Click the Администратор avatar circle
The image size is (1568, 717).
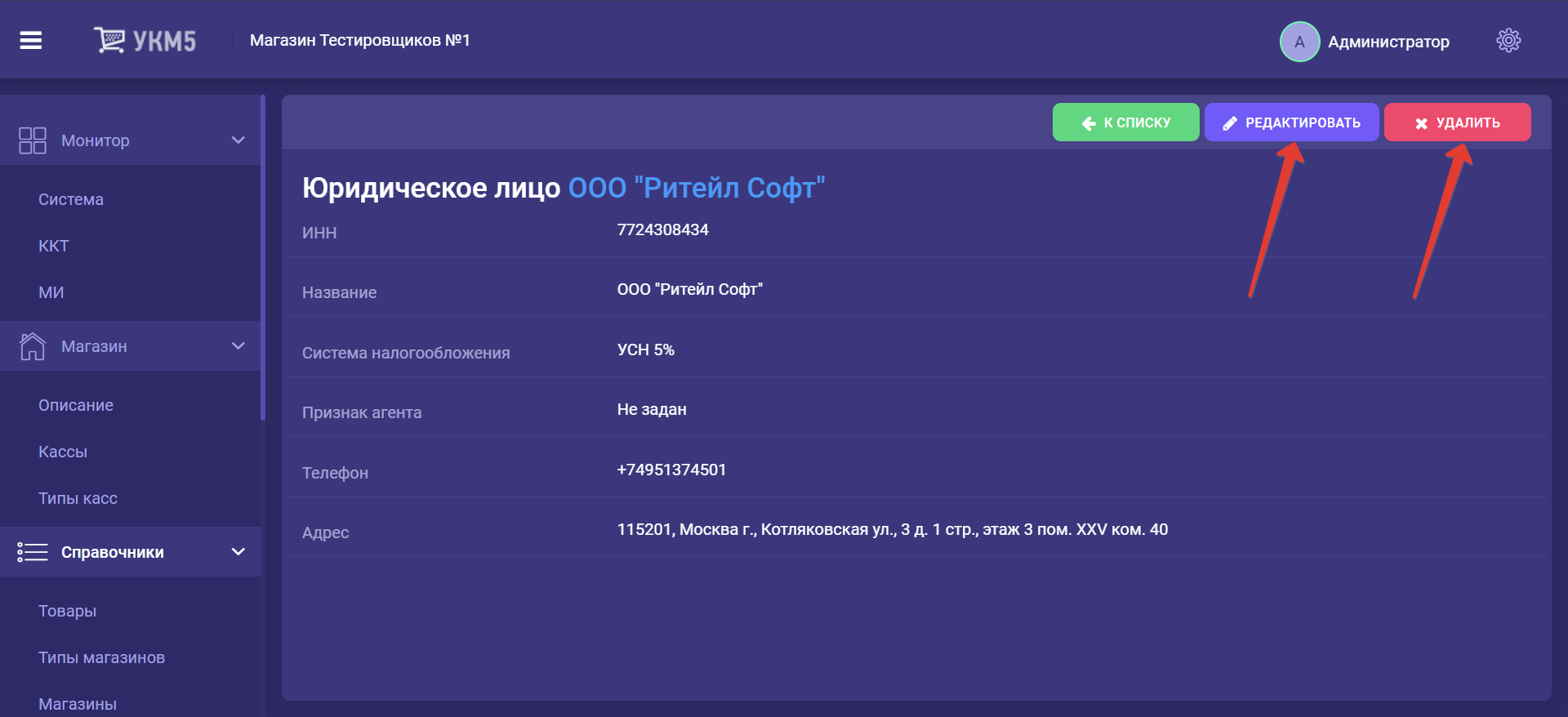pos(1299,42)
